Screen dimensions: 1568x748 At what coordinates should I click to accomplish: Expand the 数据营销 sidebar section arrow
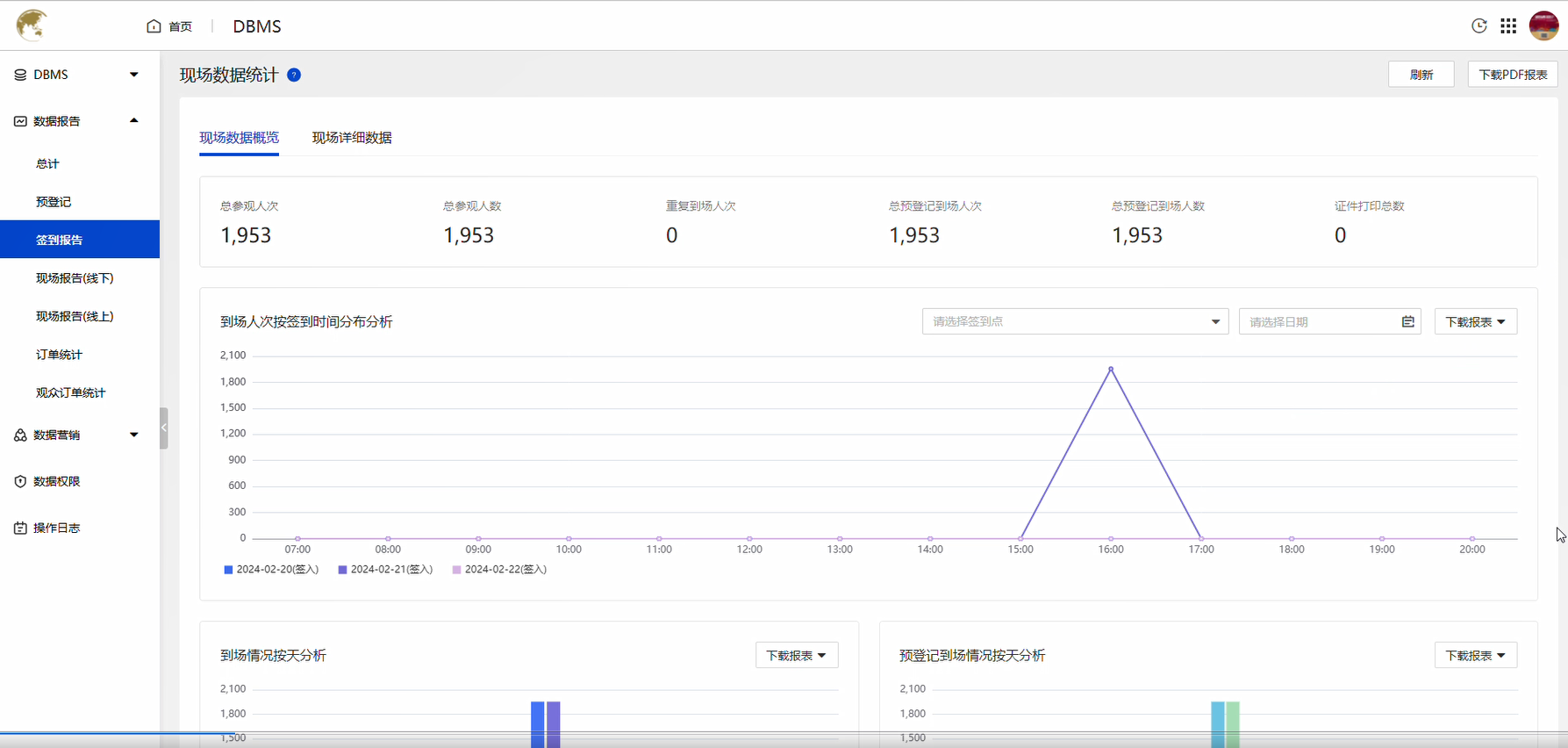pyautogui.click(x=134, y=435)
